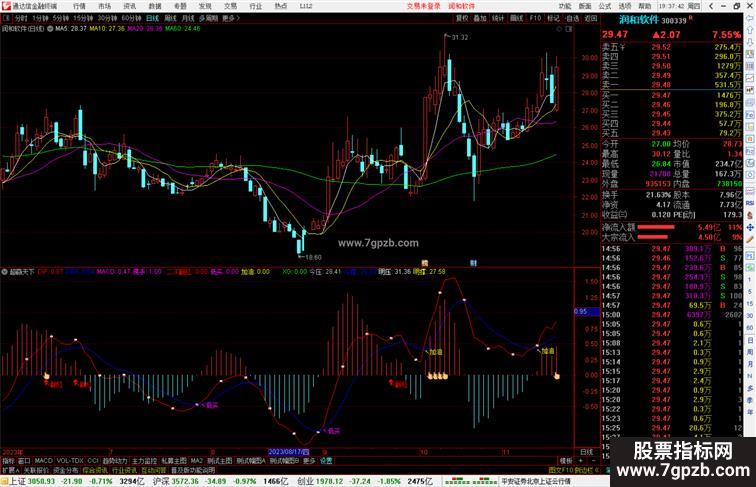Click the 净流入额 red bar
Viewport: 756px width, 487px height.
(x=656, y=227)
